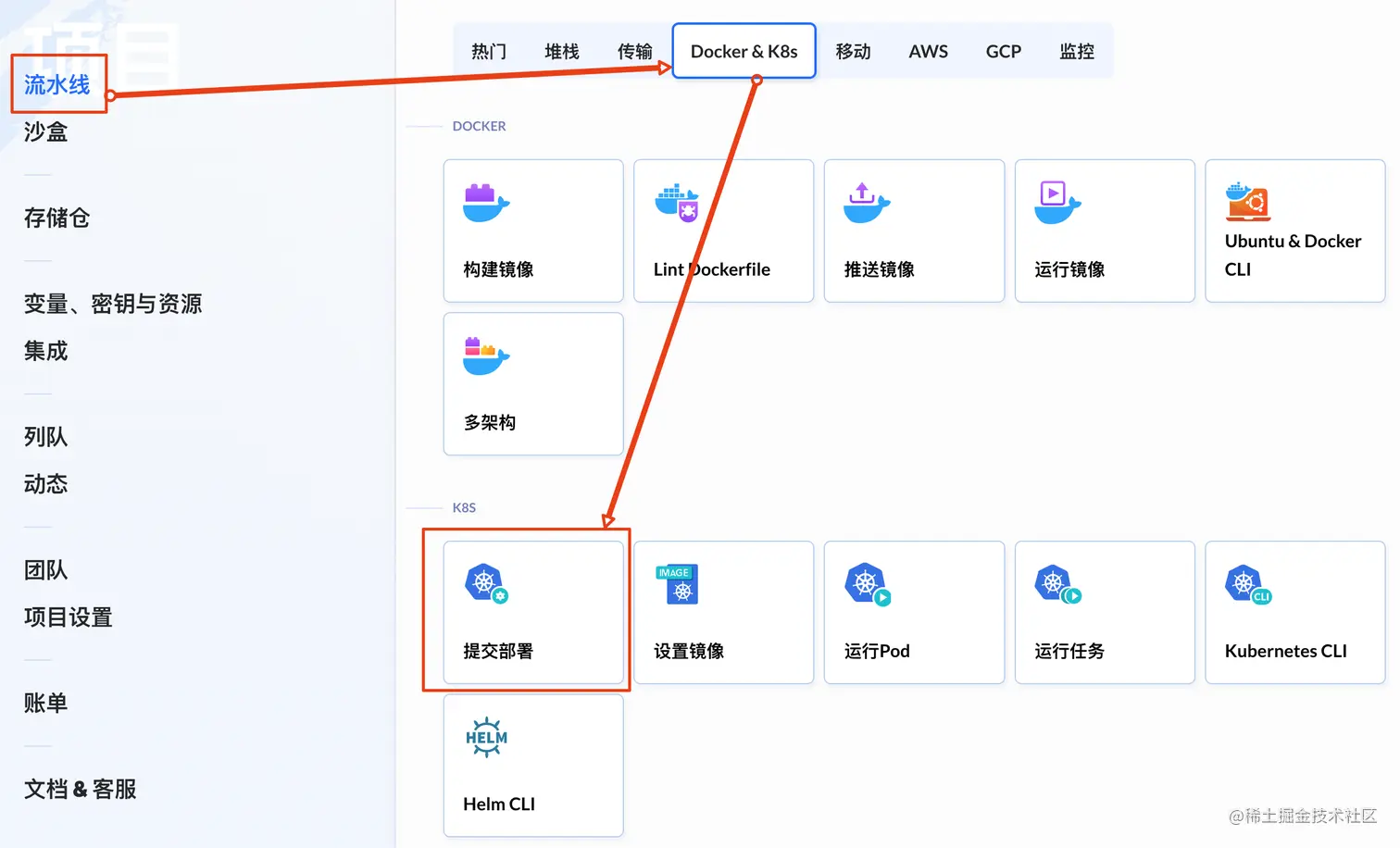Select the Helm CLI card label

pos(499,804)
